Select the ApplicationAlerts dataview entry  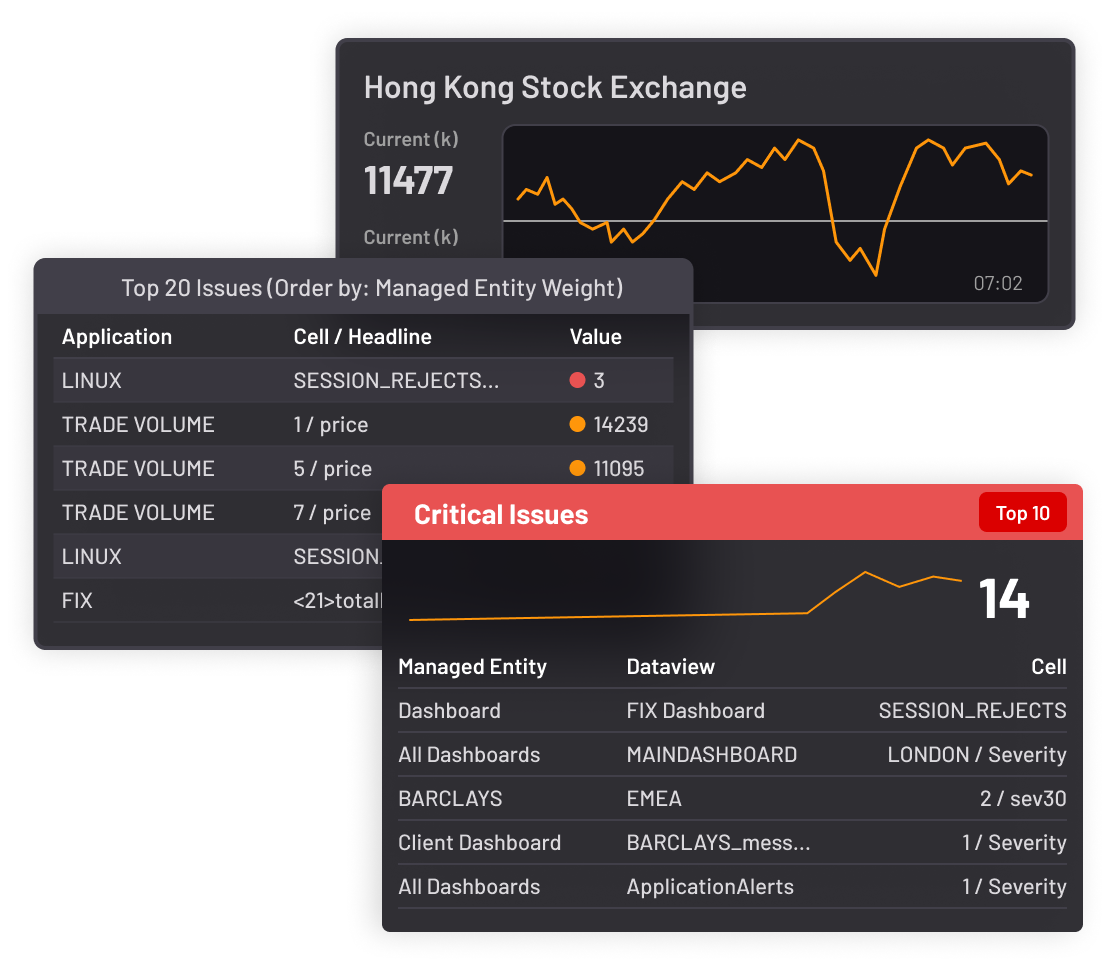709,887
